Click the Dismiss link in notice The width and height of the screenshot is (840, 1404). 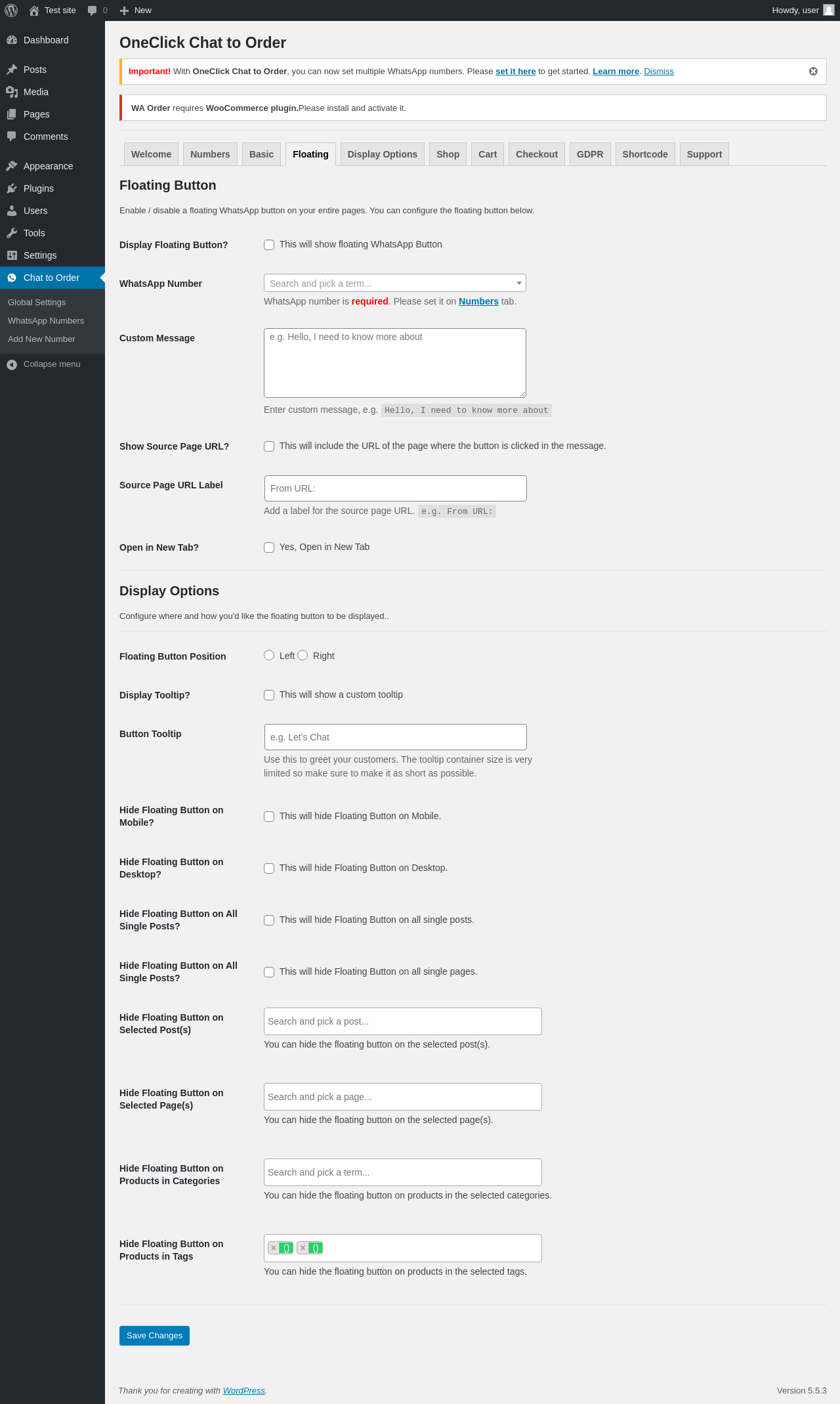659,72
